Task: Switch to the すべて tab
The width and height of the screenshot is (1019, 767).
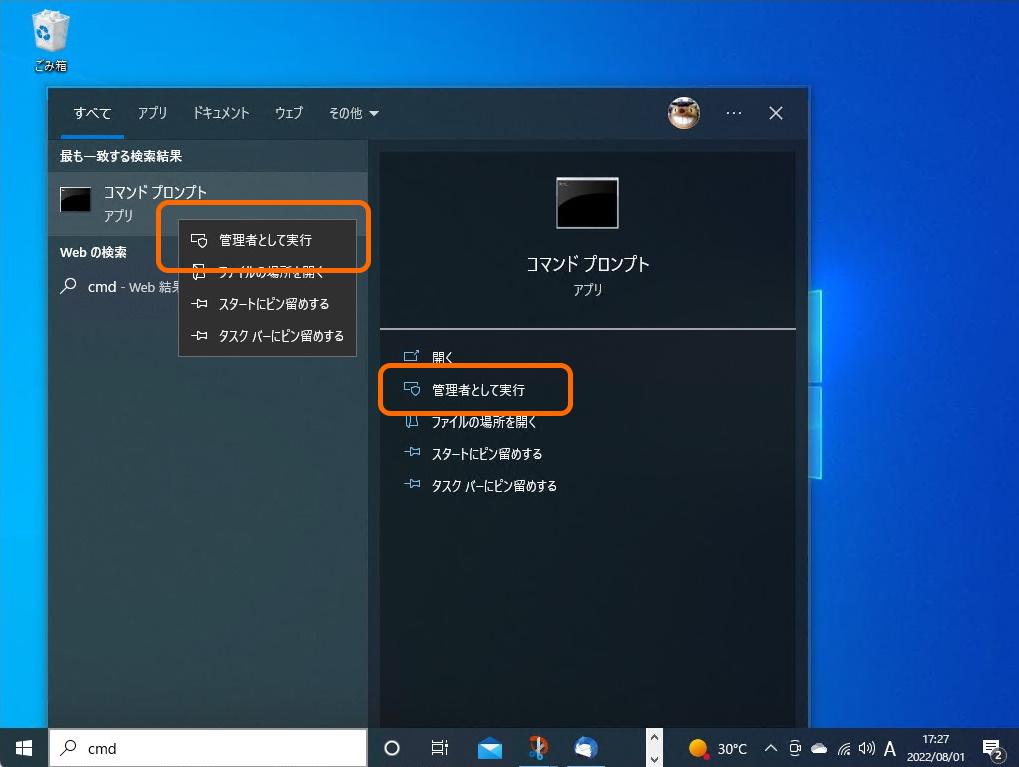Action: (x=92, y=113)
